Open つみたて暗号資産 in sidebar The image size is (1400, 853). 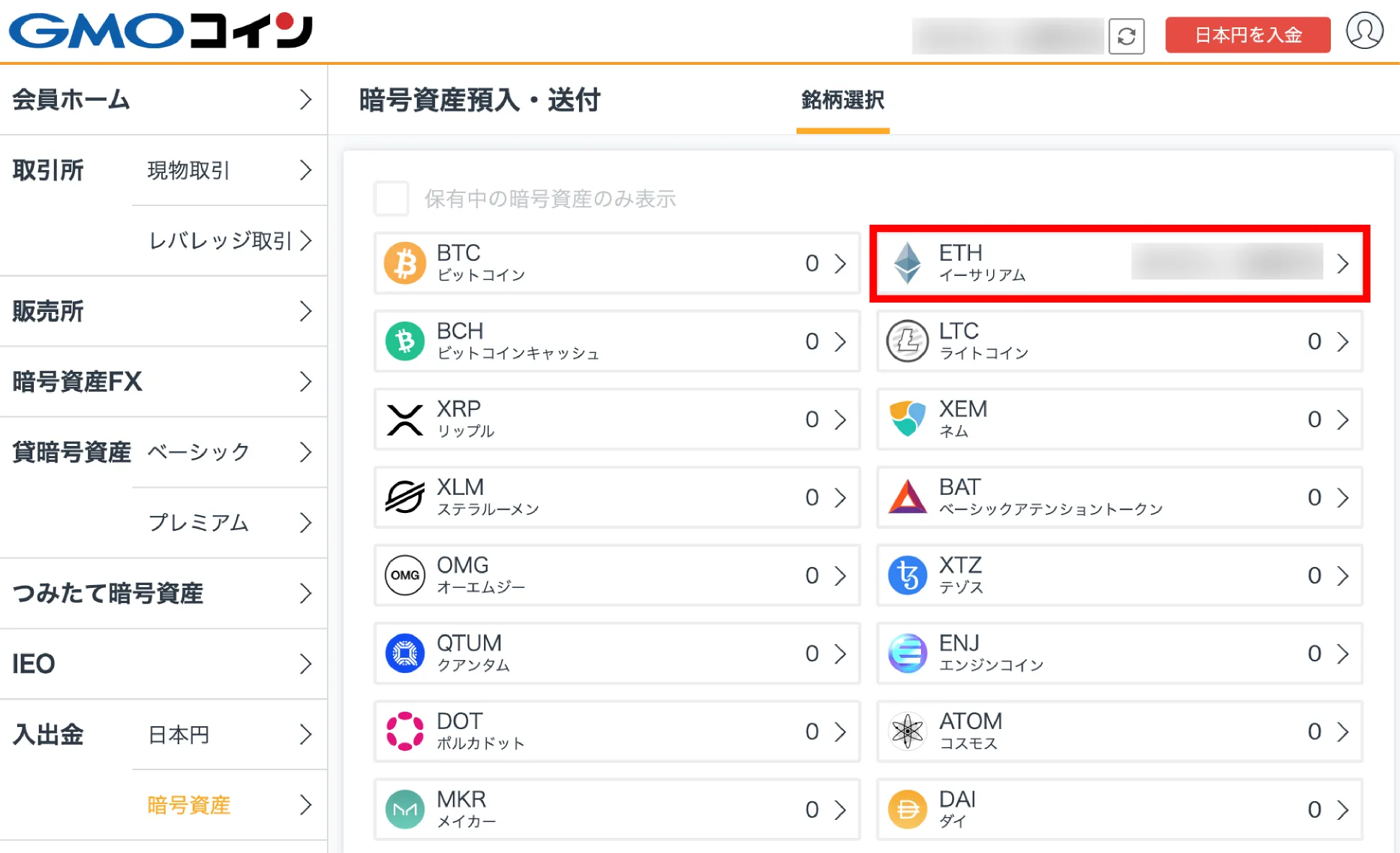tap(163, 594)
